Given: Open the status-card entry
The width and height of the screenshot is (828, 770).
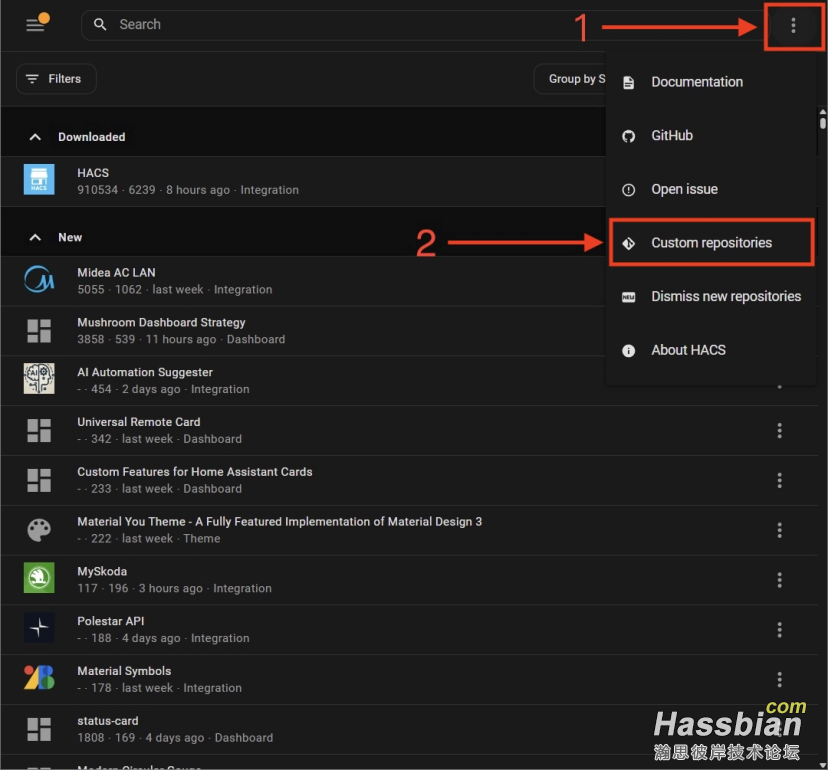Looking at the screenshot, I should pos(409,729).
